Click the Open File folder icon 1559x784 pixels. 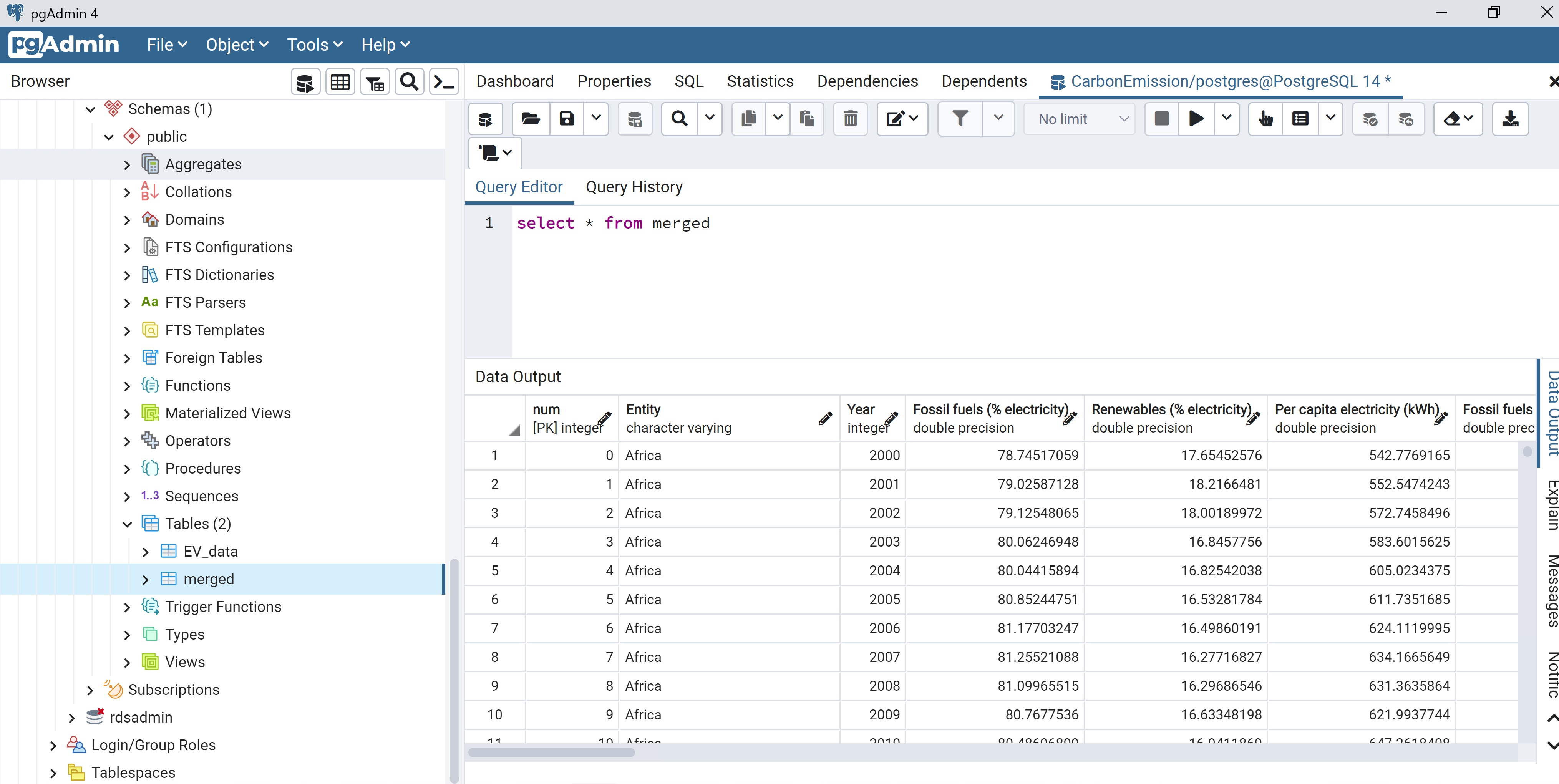tap(531, 119)
